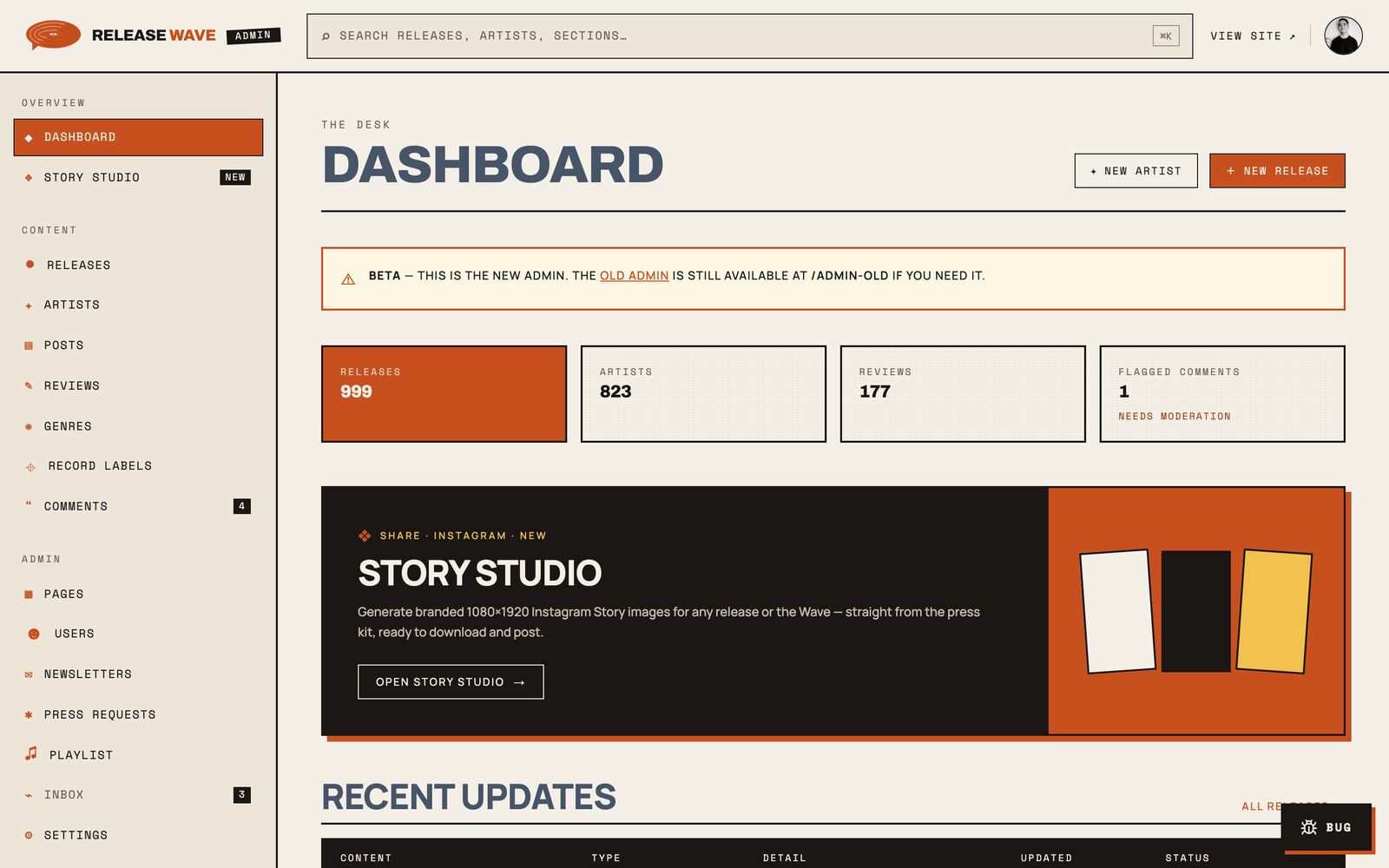This screenshot has height=868, width=1389.
Task: Click the Comments quote icon
Action: [29, 504]
